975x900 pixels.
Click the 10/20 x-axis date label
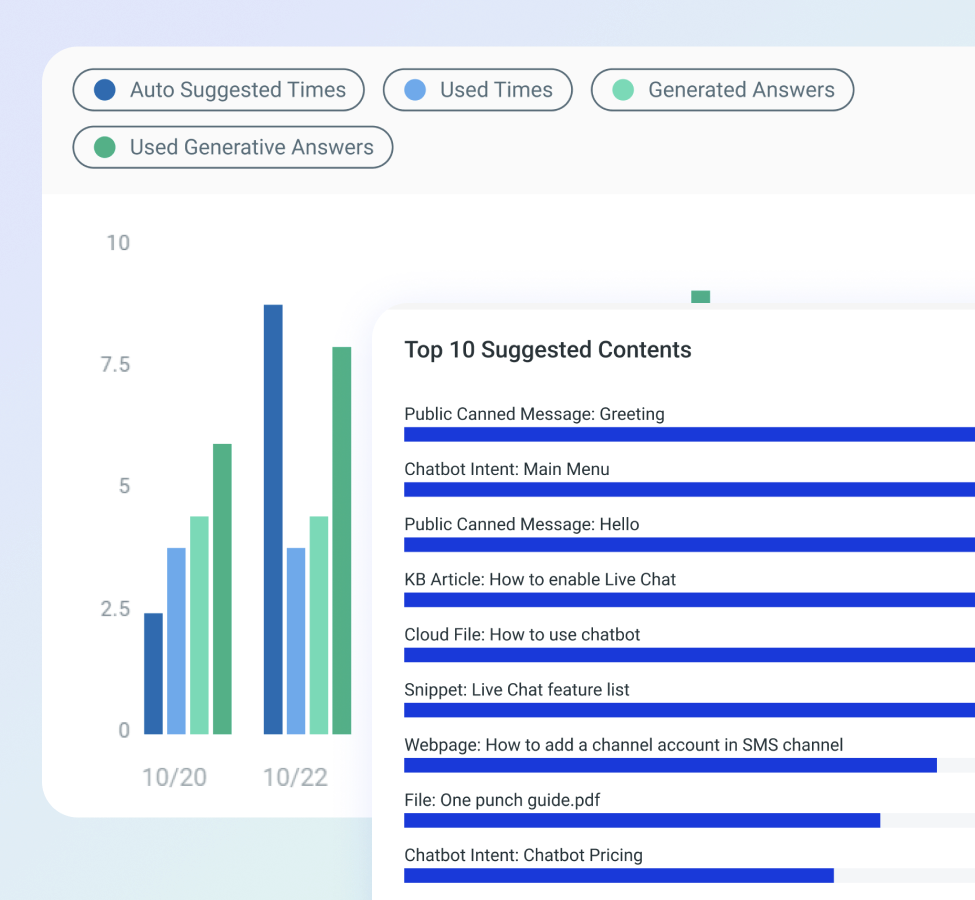(x=174, y=777)
